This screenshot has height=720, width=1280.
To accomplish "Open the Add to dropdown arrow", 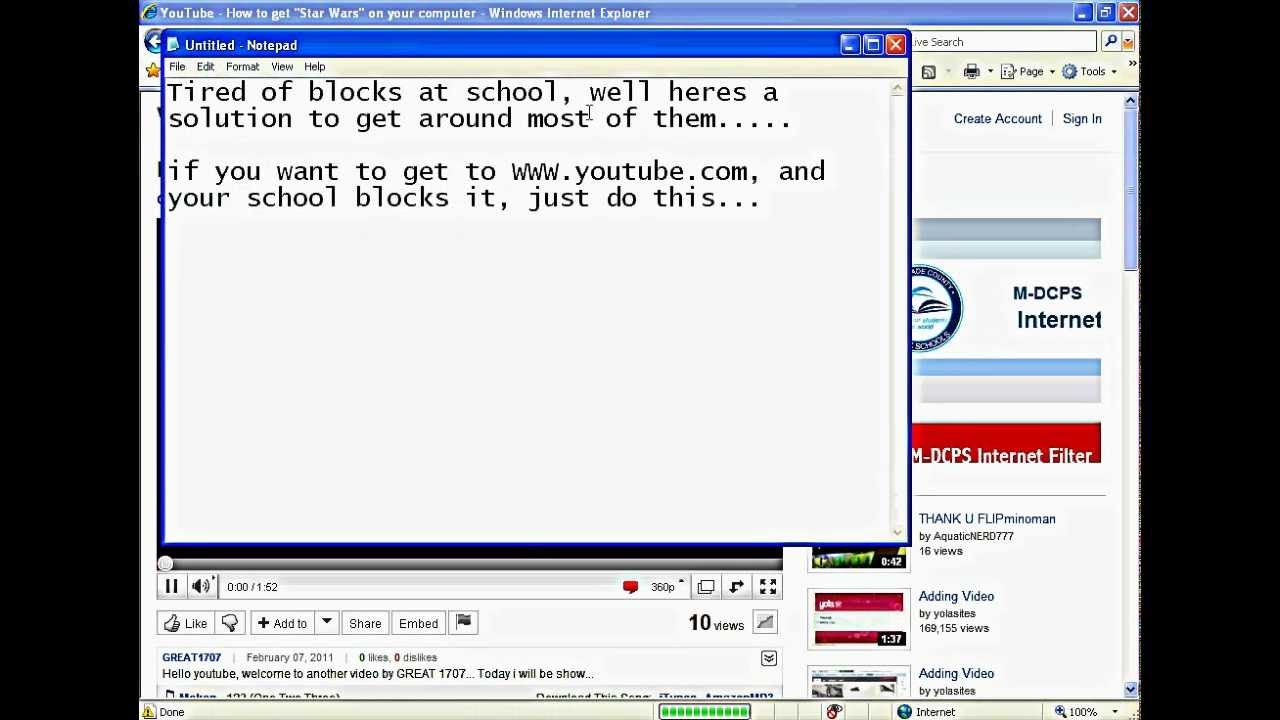I will [326, 623].
